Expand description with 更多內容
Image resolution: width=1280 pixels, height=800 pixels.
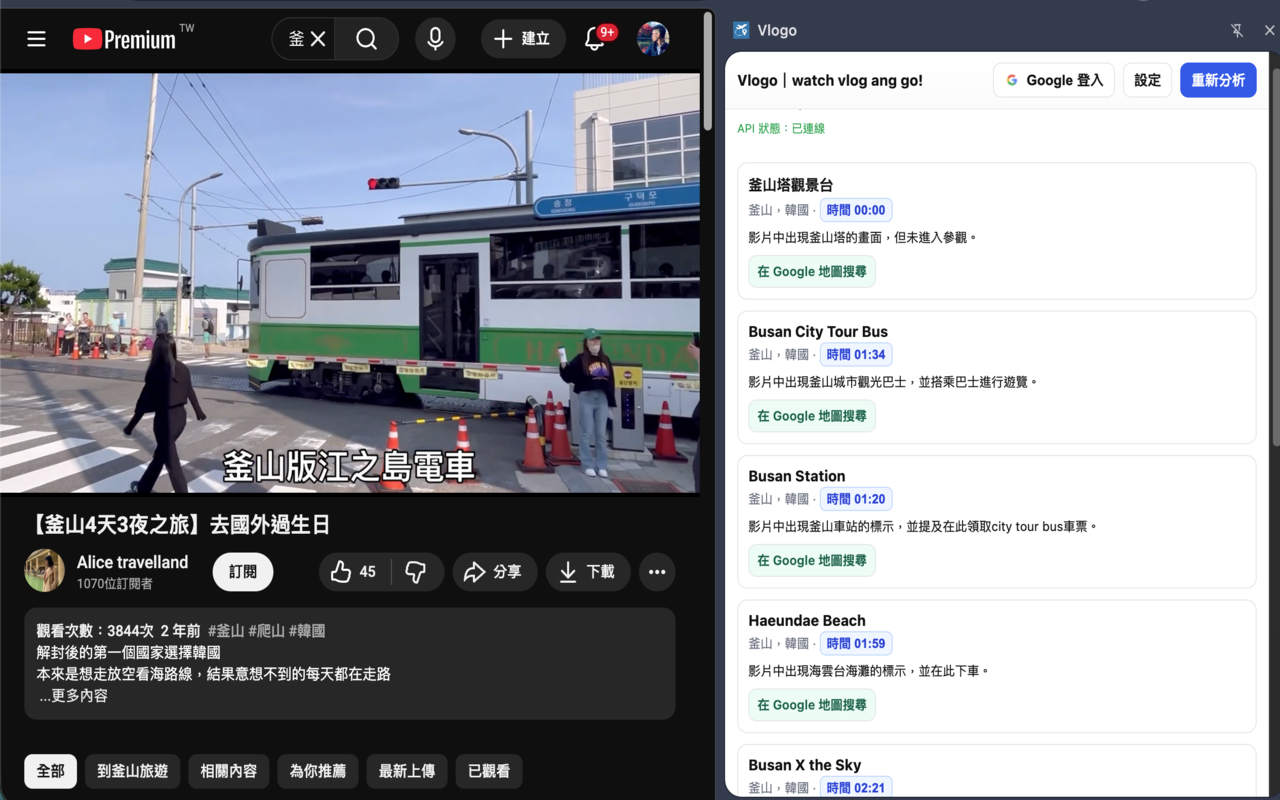click(73, 696)
